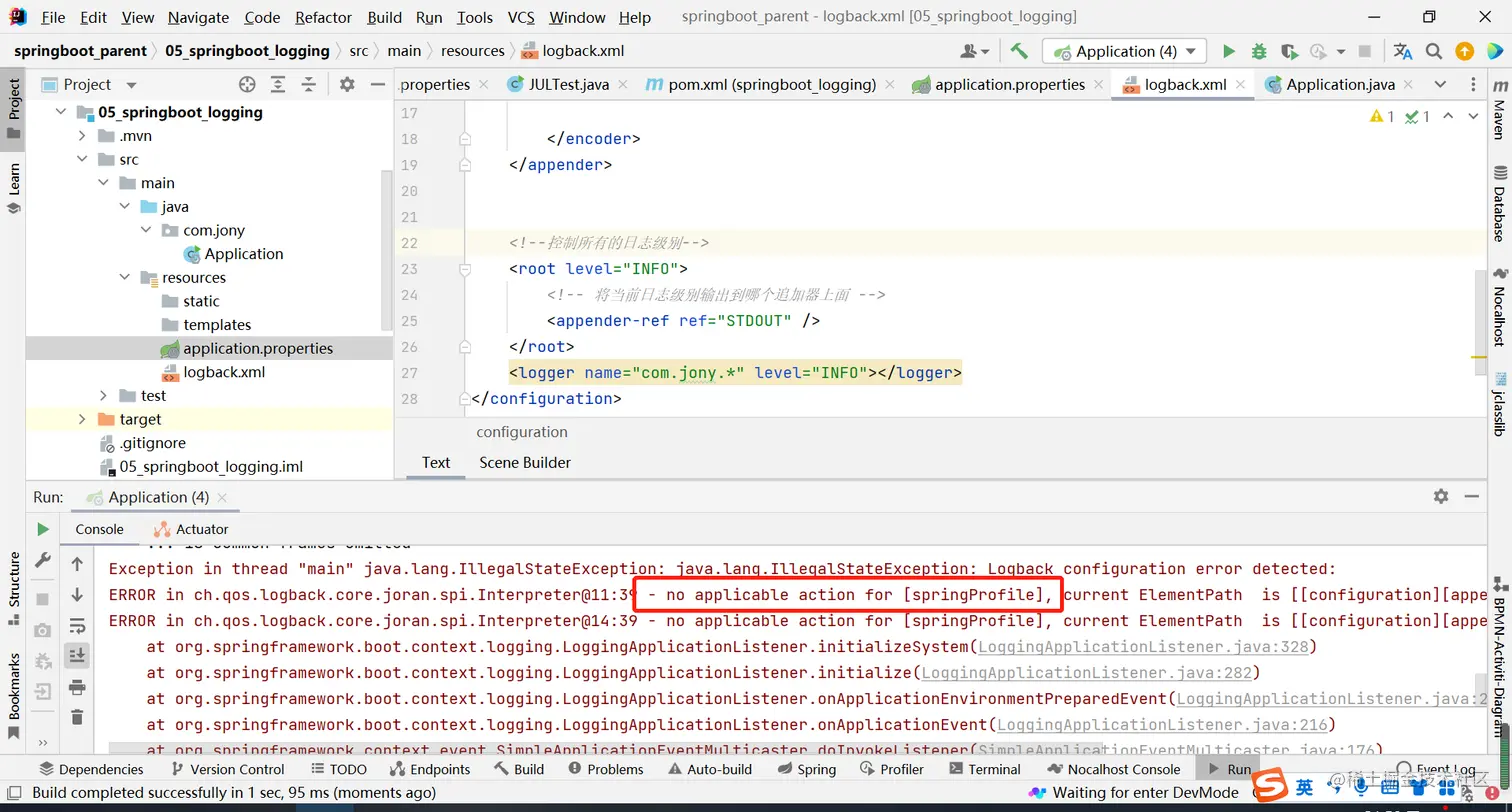Open the Problems tool window
This screenshot has width=1512, height=812.
click(x=605, y=769)
